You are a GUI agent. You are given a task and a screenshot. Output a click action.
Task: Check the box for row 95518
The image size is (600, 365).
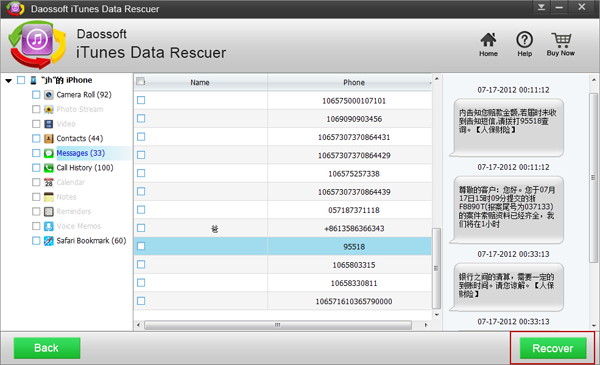pos(141,246)
